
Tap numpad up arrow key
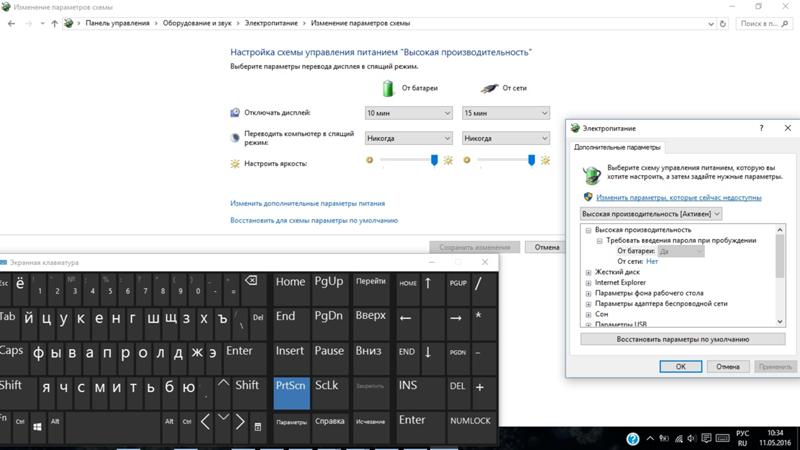click(428, 283)
